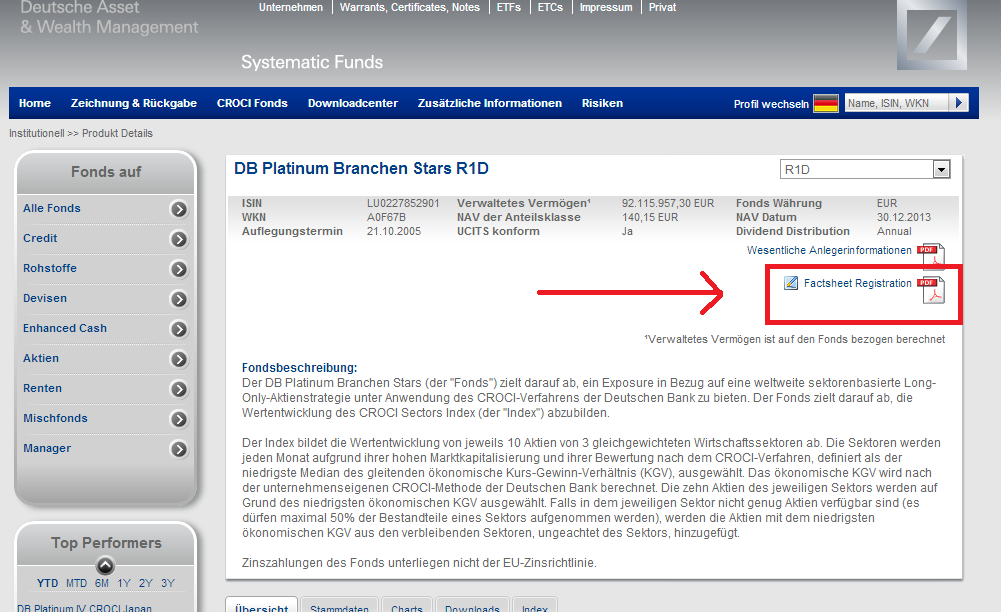The image size is (1001, 612).
Task: Open Zeichnung & Rückgabe menu
Action: coord(133,103)
